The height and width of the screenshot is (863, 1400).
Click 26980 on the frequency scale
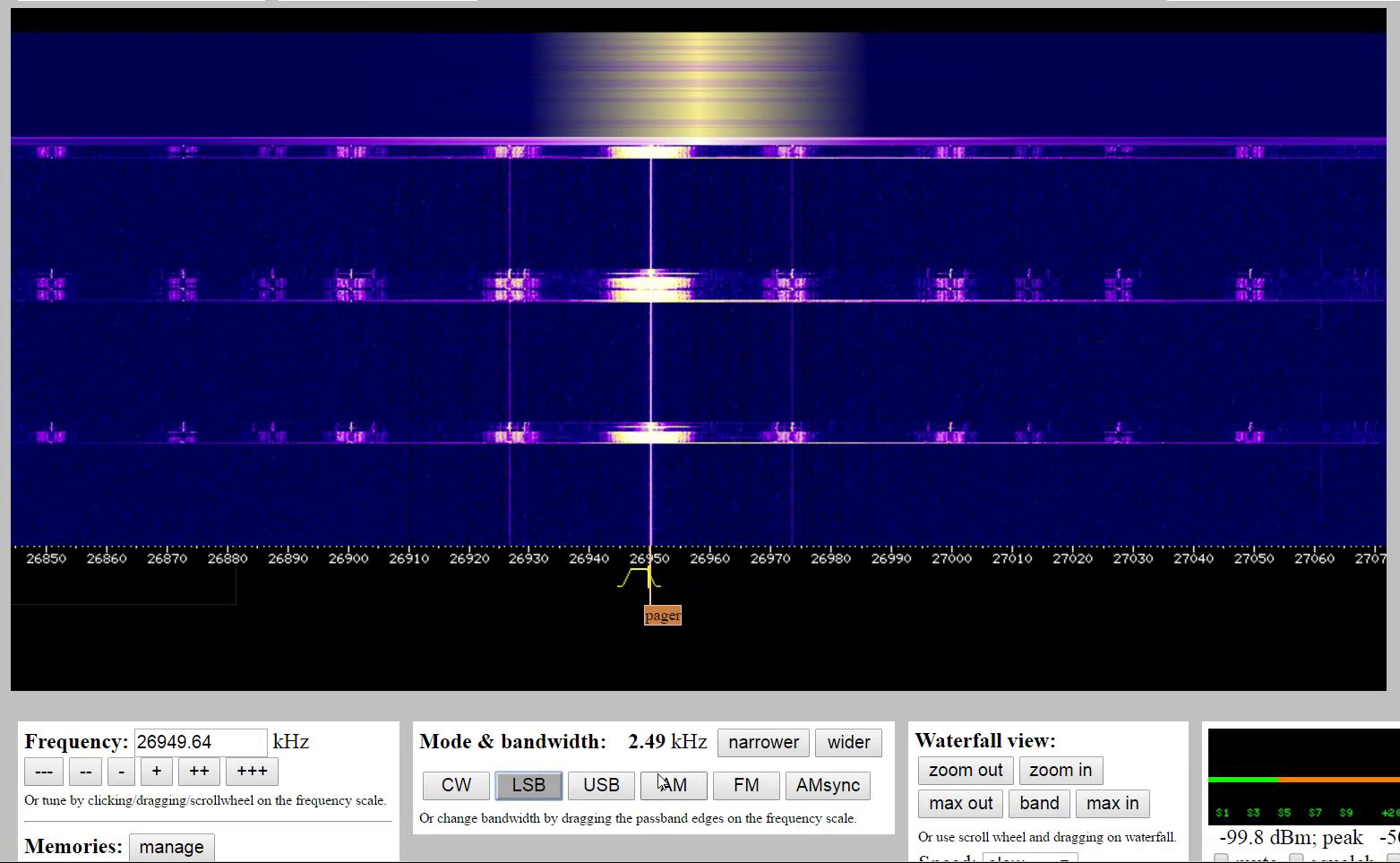[x=831, y=558]
